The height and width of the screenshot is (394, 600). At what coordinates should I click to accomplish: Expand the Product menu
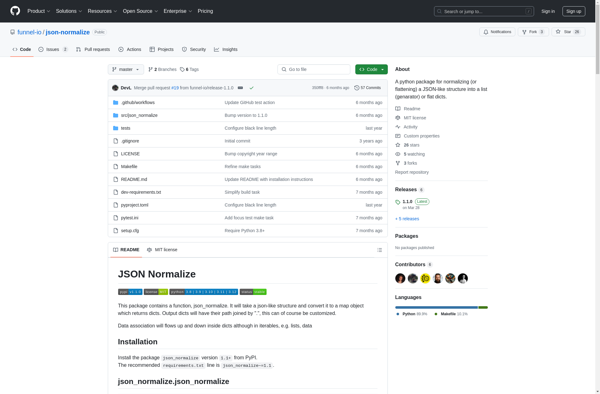click(x=38, y=11)
